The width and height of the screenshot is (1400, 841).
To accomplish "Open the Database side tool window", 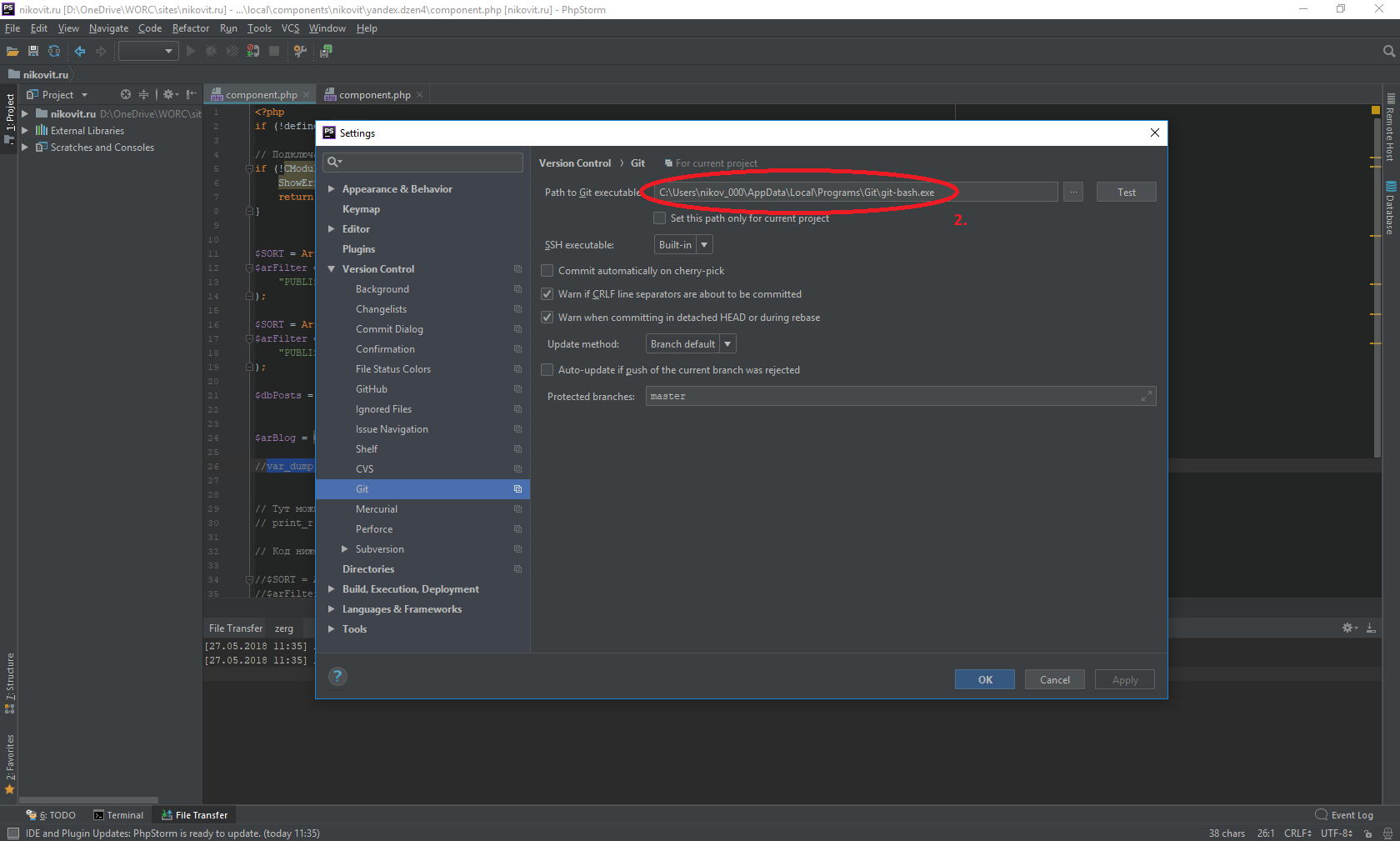I will point(1390,208).
